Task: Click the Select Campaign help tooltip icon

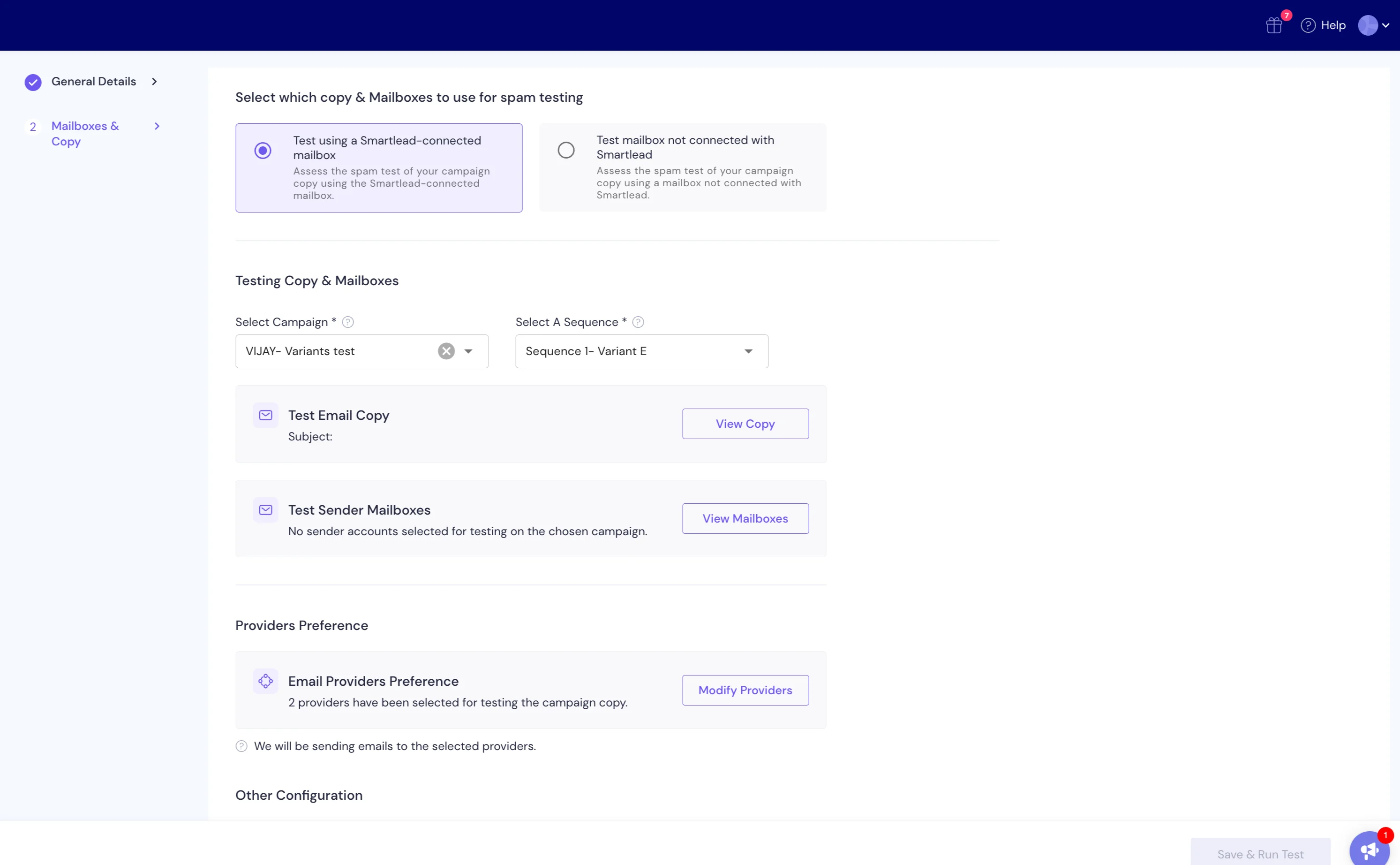Action: click(347, 322)
